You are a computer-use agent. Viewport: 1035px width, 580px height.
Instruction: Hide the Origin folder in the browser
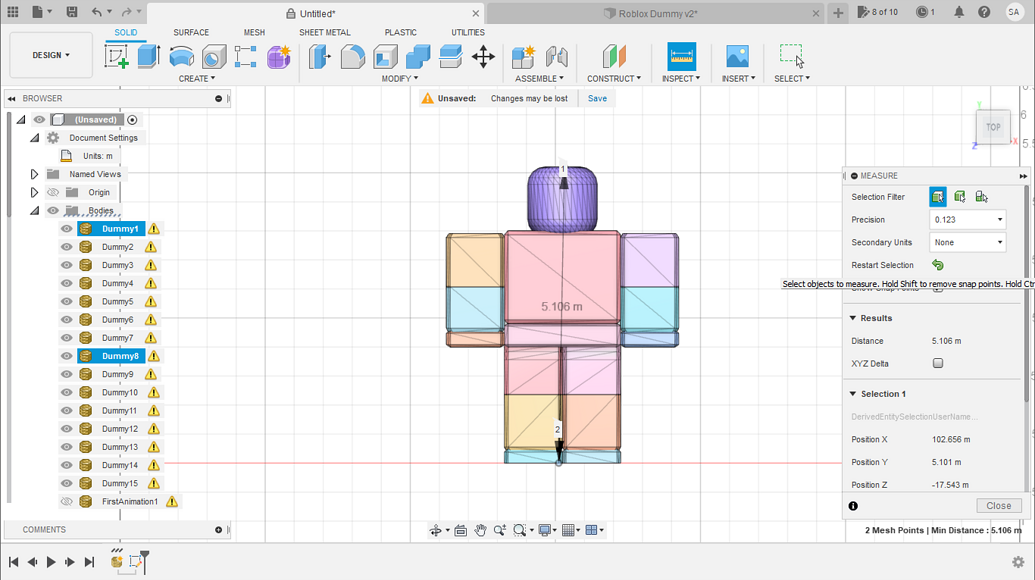pyautogui.click(x=51, y=192)
